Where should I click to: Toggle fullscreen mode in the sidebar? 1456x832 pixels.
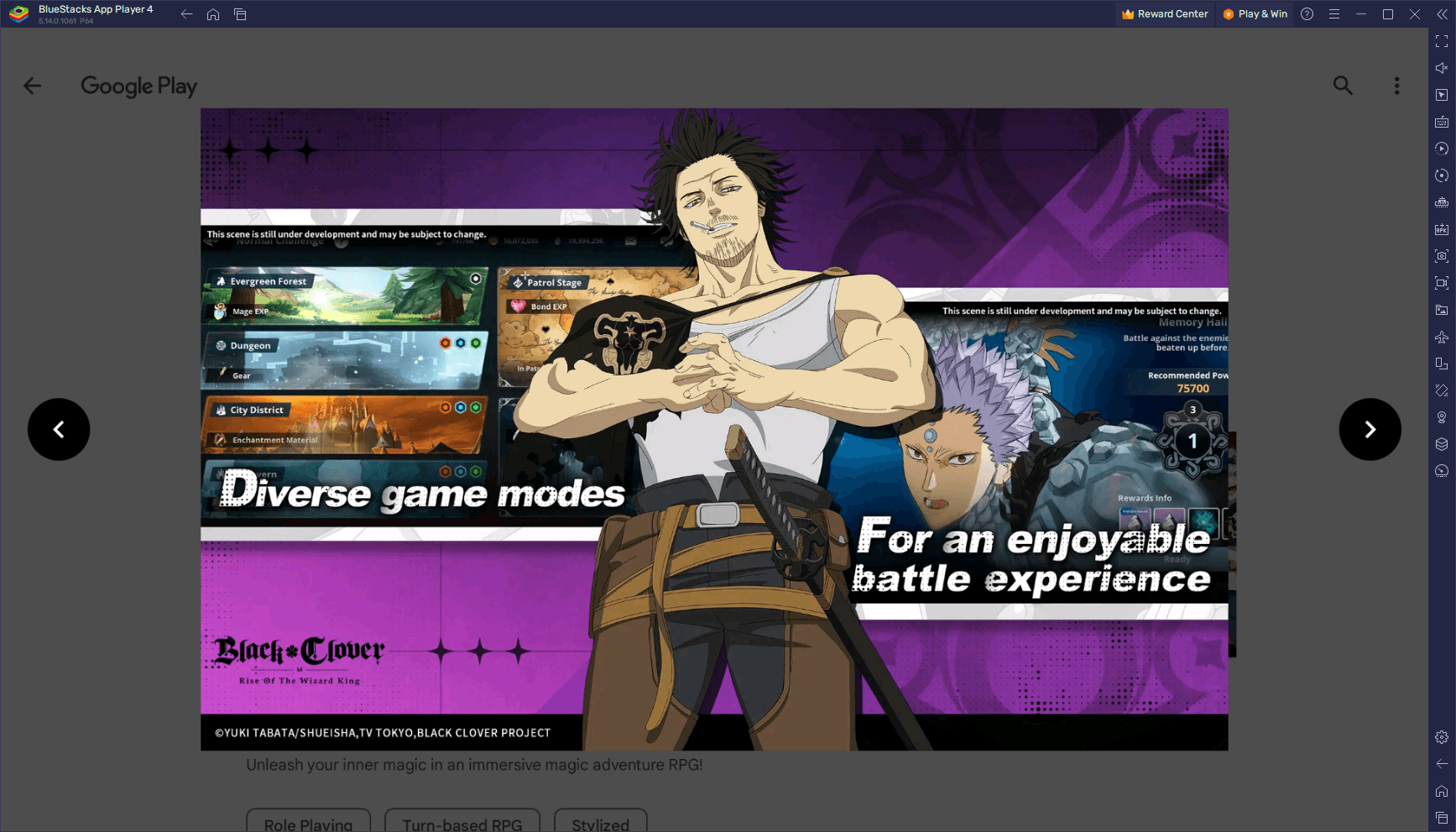click(1442, 41)
